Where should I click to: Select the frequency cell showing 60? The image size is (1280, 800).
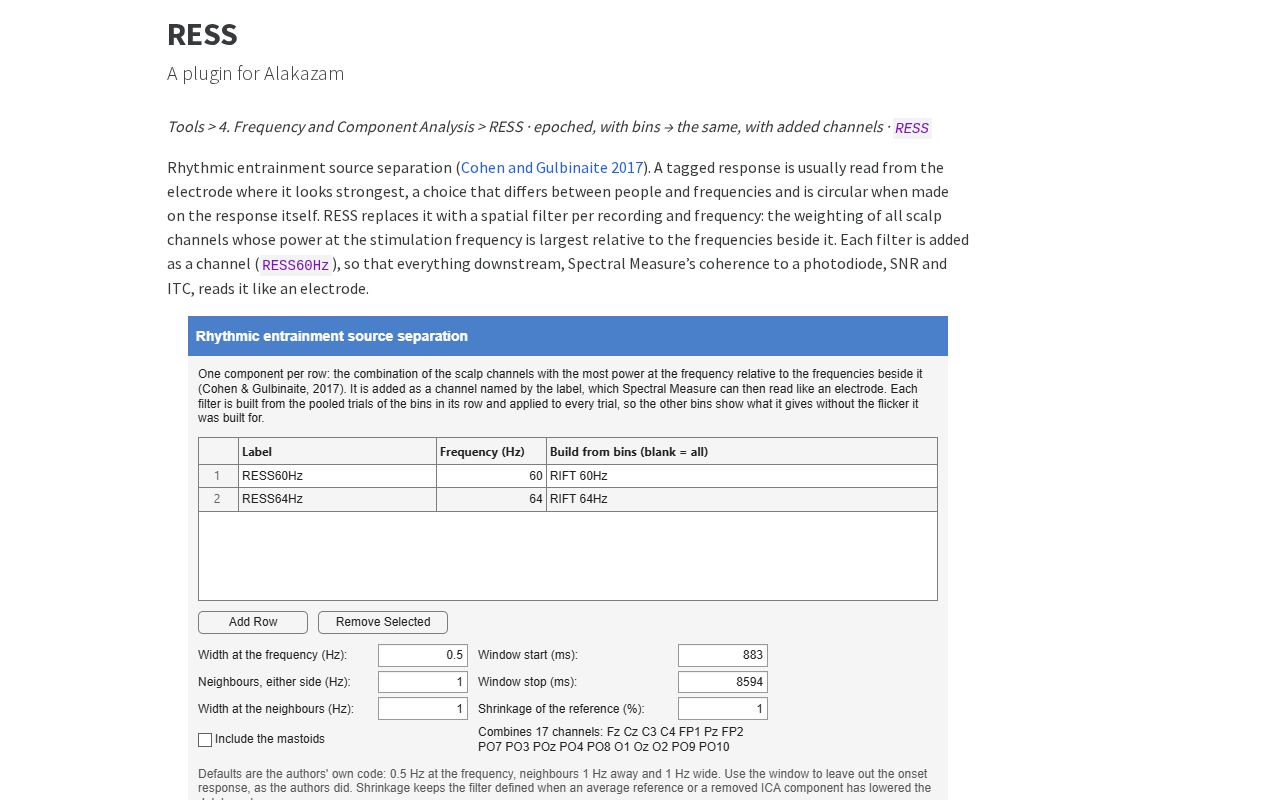point(491,476)
